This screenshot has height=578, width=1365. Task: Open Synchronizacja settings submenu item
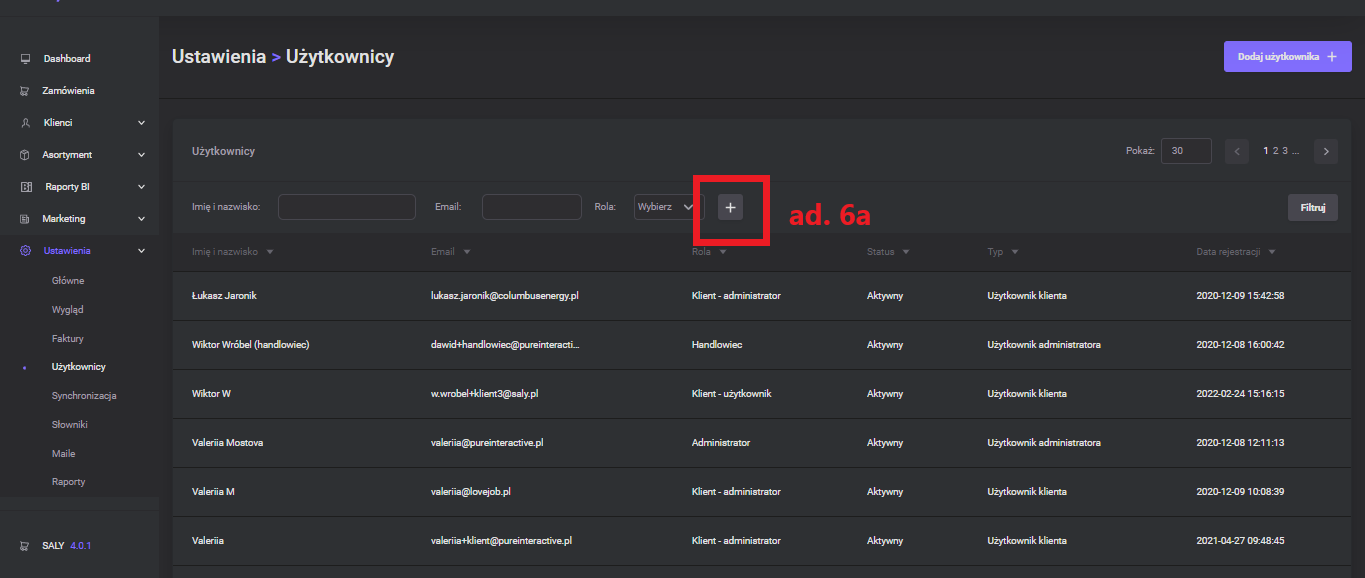pos(84,396)
